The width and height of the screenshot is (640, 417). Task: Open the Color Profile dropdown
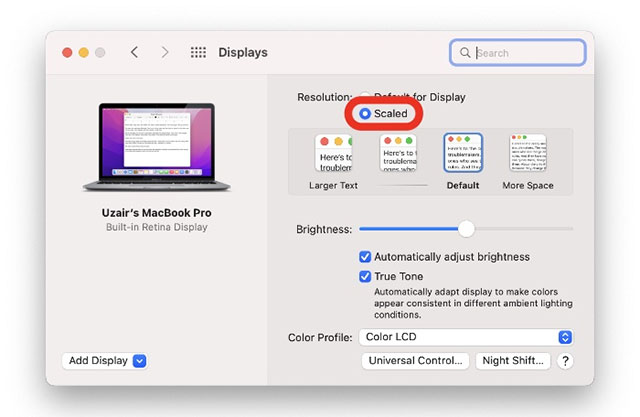[467, 338]
